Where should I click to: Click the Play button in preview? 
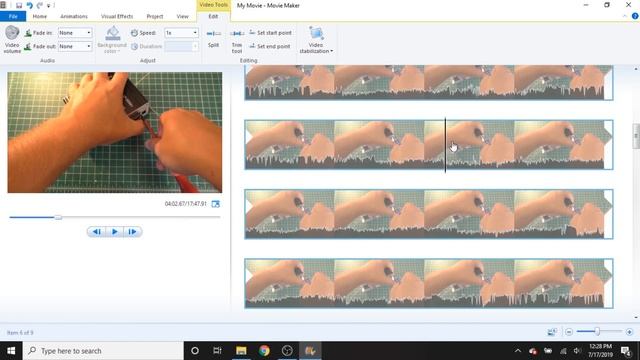click(115, 231)
